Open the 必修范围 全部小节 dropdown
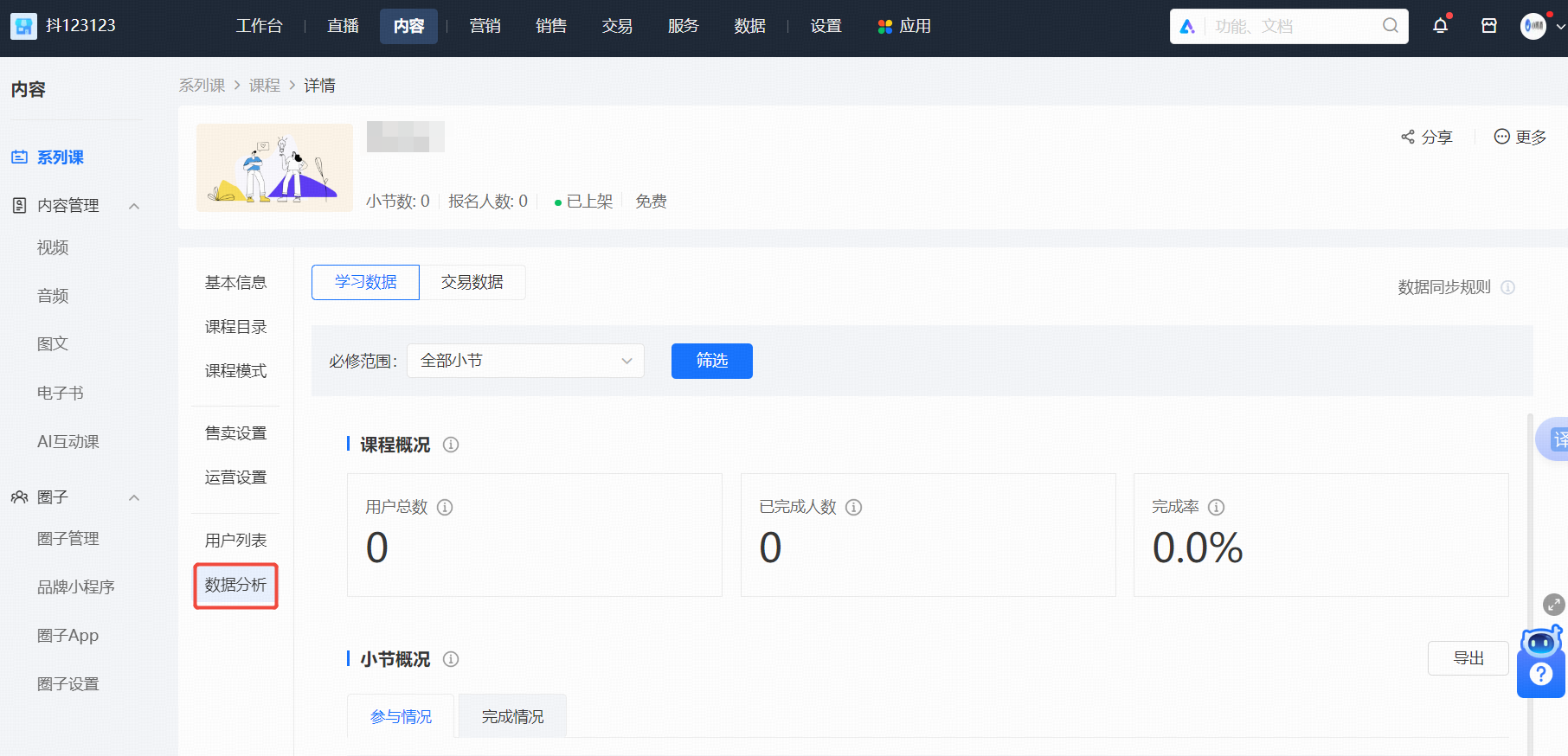The height and width of the screenshot is (756, 1568). click(526, 361)
